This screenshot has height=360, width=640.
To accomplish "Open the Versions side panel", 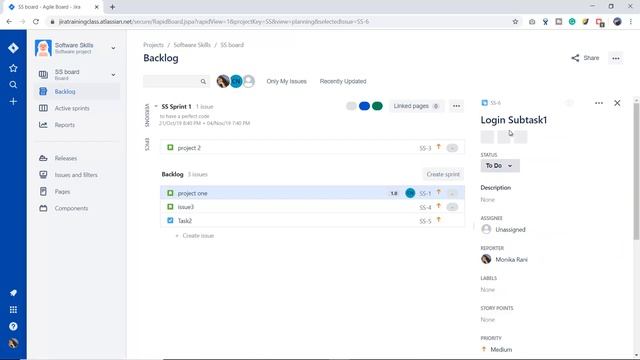I will pyautogui.click(x=147, y=116).
